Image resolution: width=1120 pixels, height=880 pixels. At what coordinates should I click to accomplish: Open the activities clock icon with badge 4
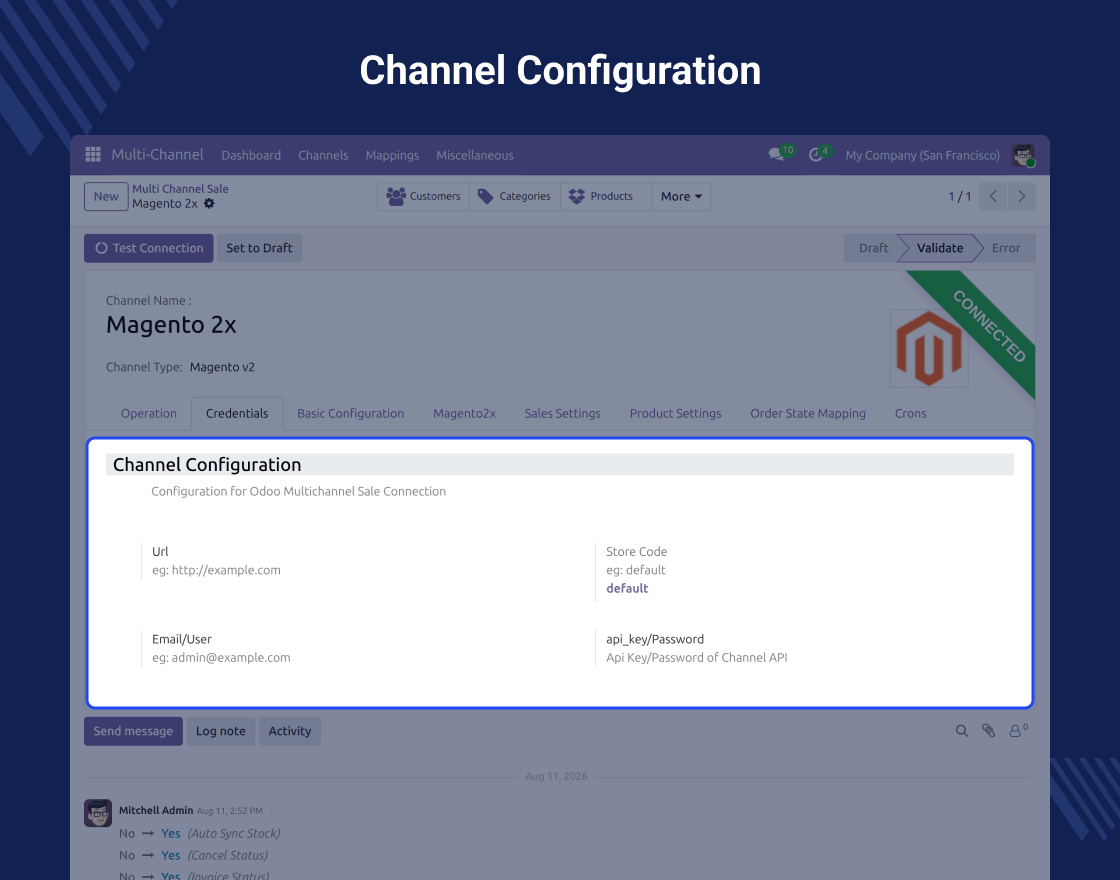click(x=819, y=154)
